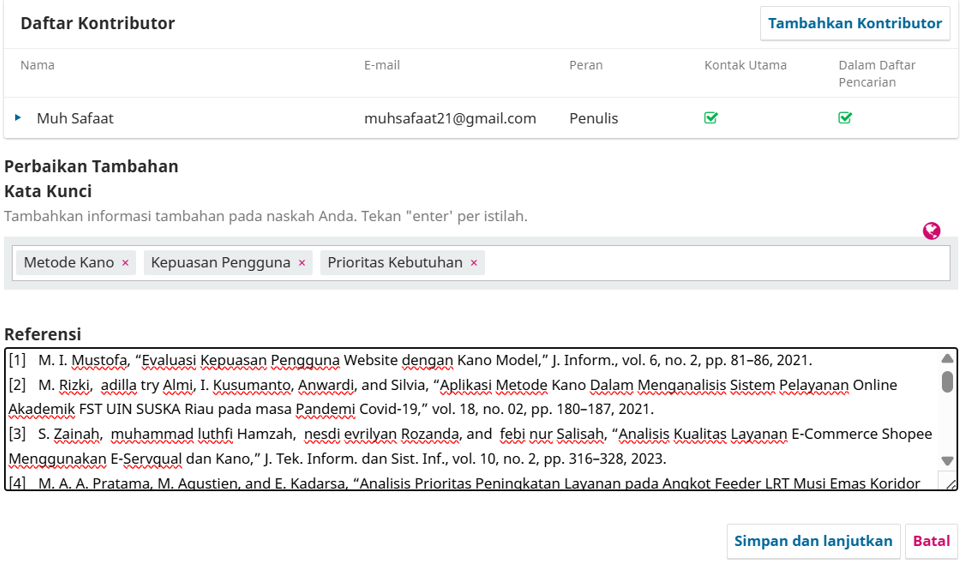966x565 pixels.
Task: Remove the Prioritas Kebutuhan keyword tag
Action: click(x=474, y=262)
